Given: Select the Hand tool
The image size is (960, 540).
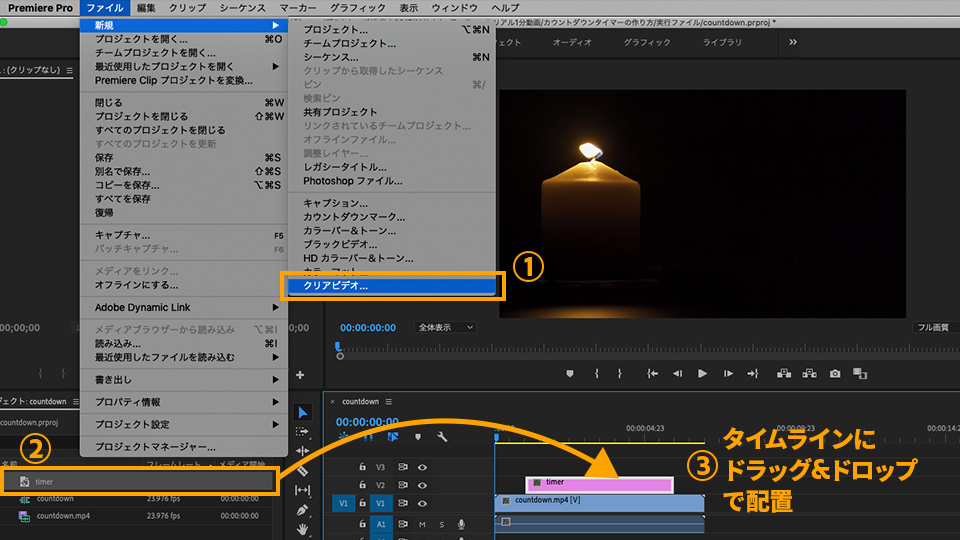Looking at the screenshot, I should tap(302, 528).
